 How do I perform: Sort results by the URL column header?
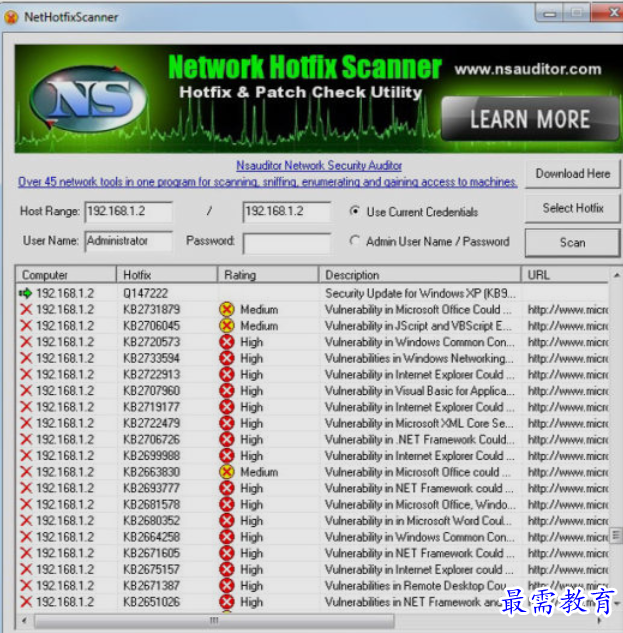(565, 275)
